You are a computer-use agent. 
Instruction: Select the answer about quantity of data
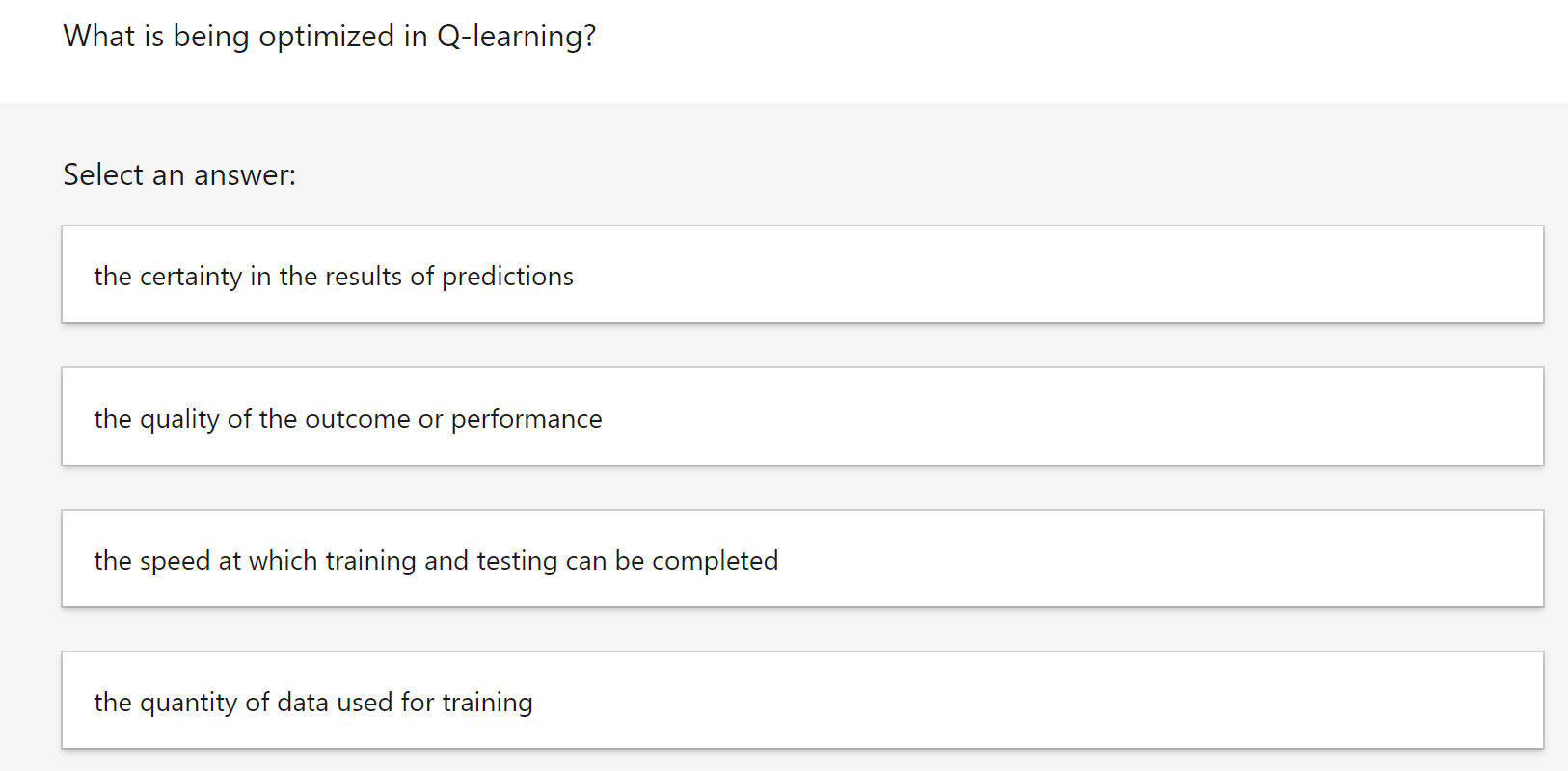pos(802,701)
